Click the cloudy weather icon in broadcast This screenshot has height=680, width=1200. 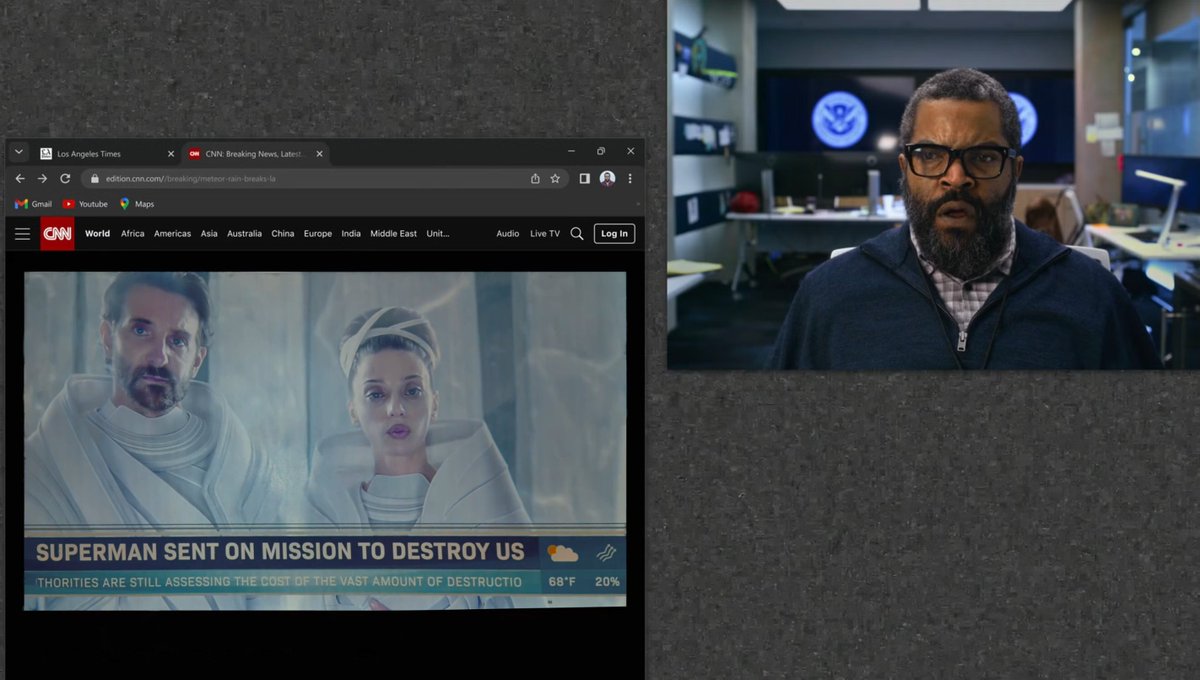[x=562, y=552]
